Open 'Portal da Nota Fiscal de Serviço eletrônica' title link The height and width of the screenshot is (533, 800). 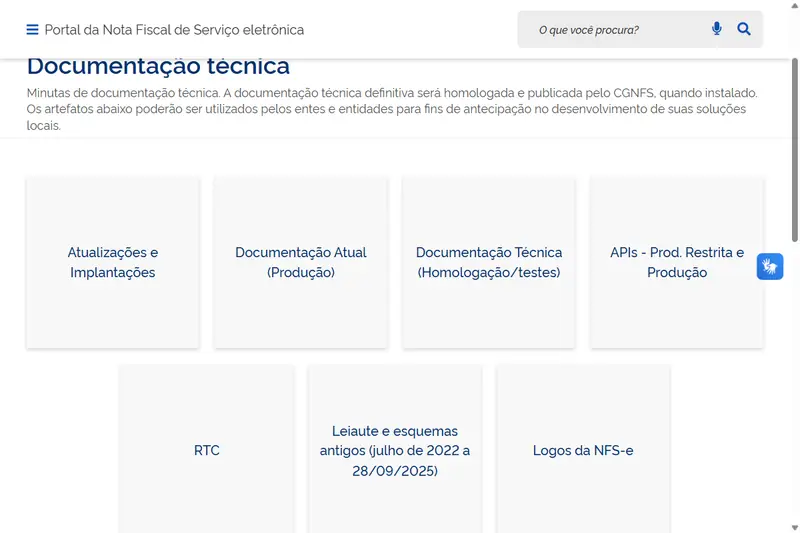click(x=174, y=30)
